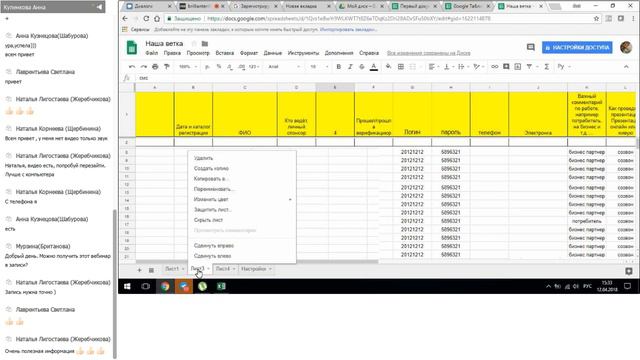Open the filter tool
Image resolution: width=640 pixels, height=360 pixels.
pyautogui.click(x=529, y=67)
